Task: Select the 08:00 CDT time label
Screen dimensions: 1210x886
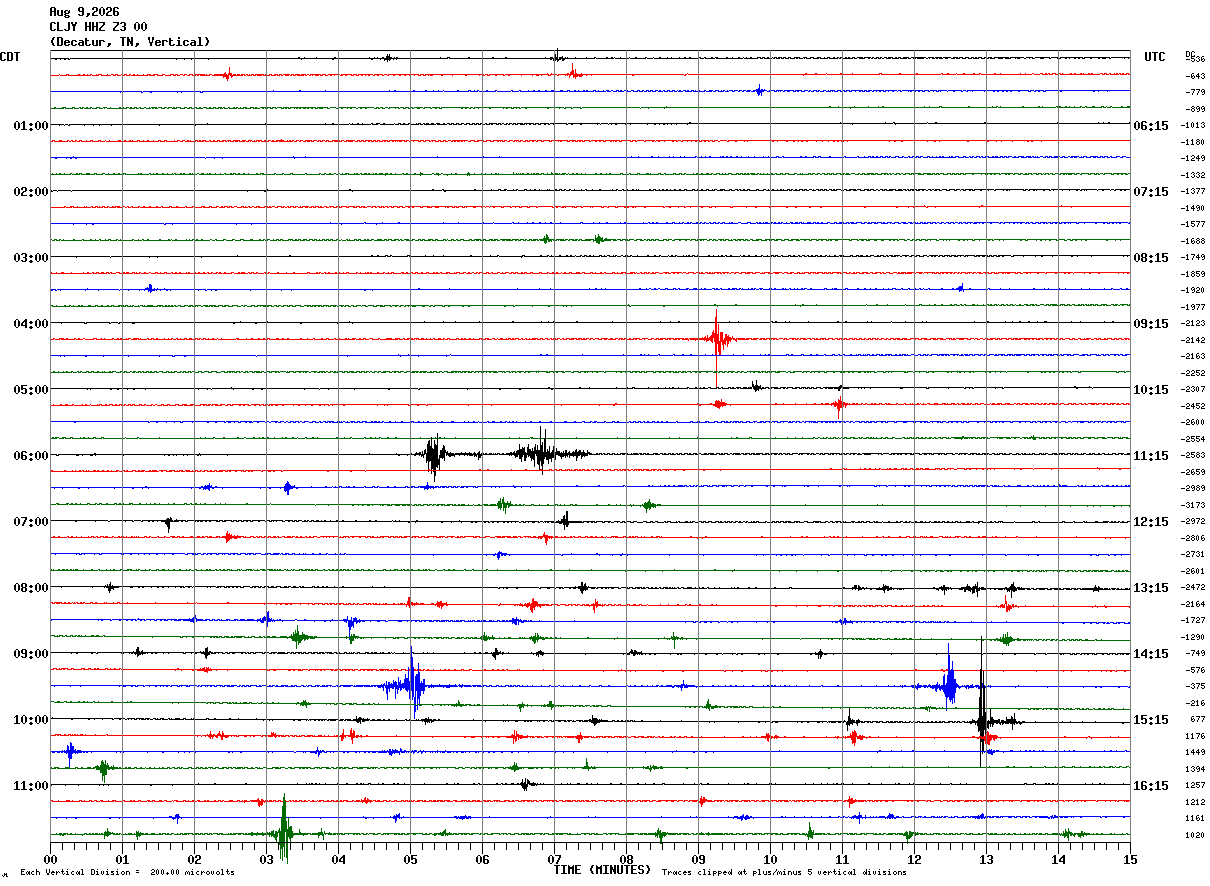Action: click(30, 588)
